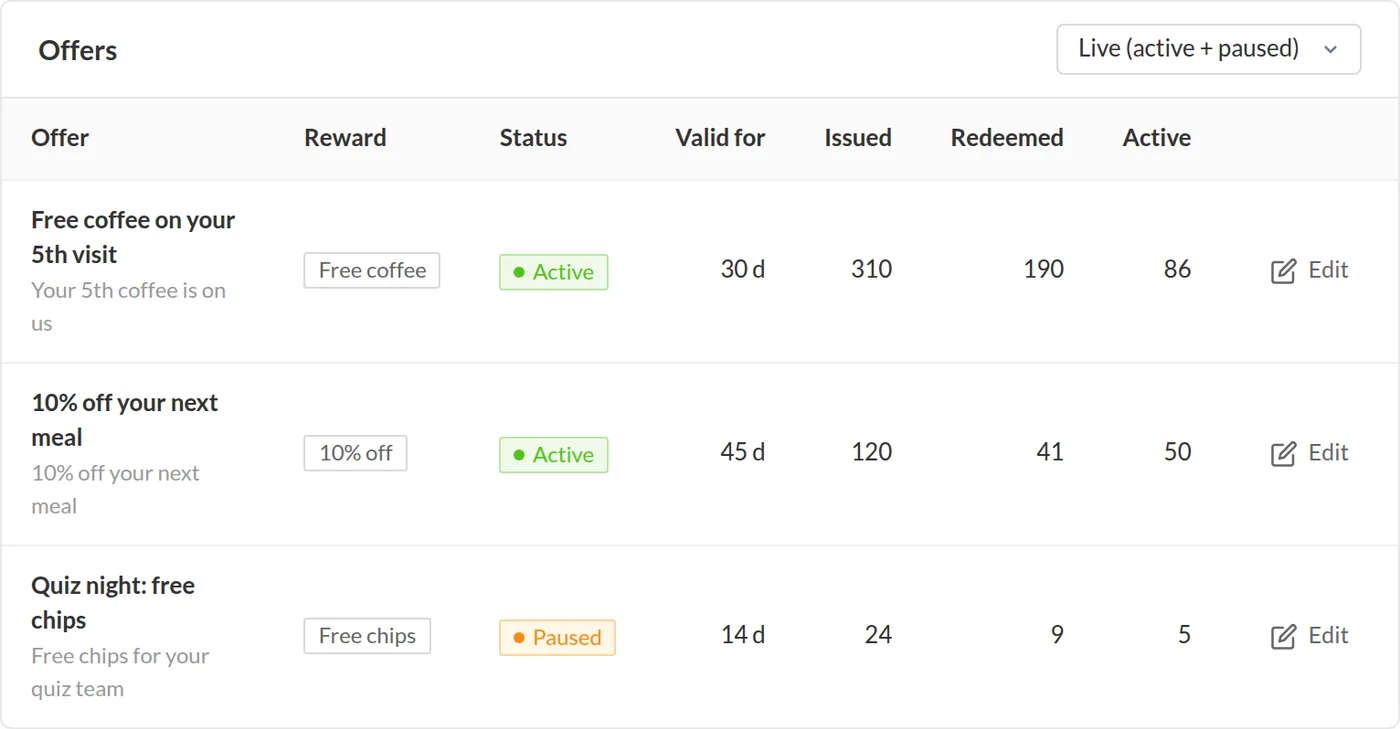This screenshot has width=1400, height=729.
Task: Sort by the Redeemed column header
Action: [x=1007, y=138]
